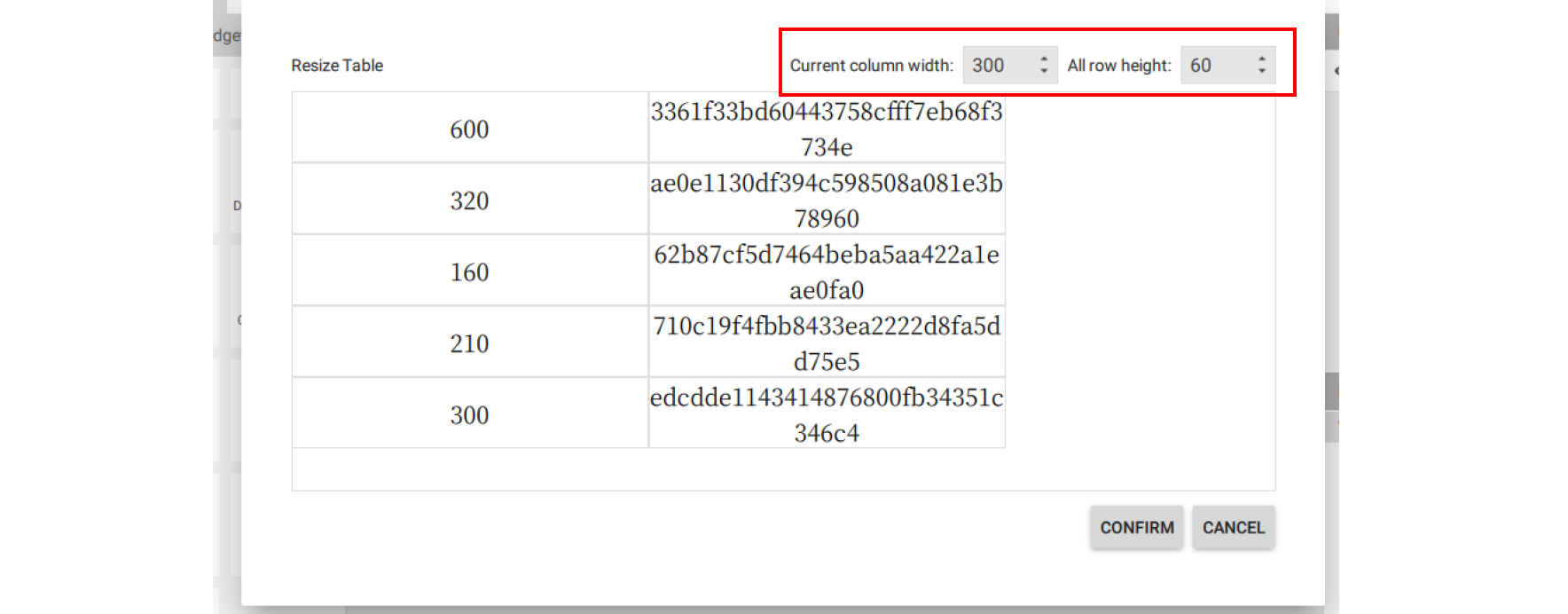Decrease the all row height value
This screenshot has height=614, width=1568.
click(1262, 71)
